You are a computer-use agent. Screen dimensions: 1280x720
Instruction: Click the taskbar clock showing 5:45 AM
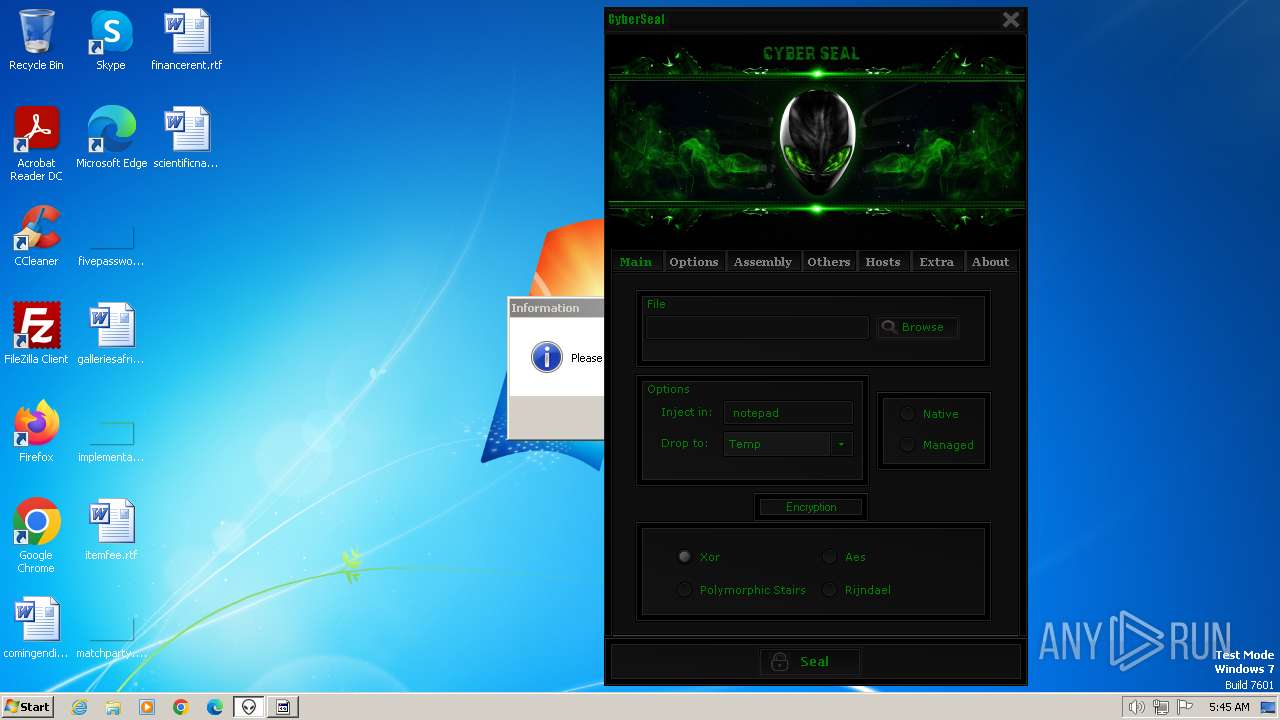pyautogui.click(x=1229, y=707)
